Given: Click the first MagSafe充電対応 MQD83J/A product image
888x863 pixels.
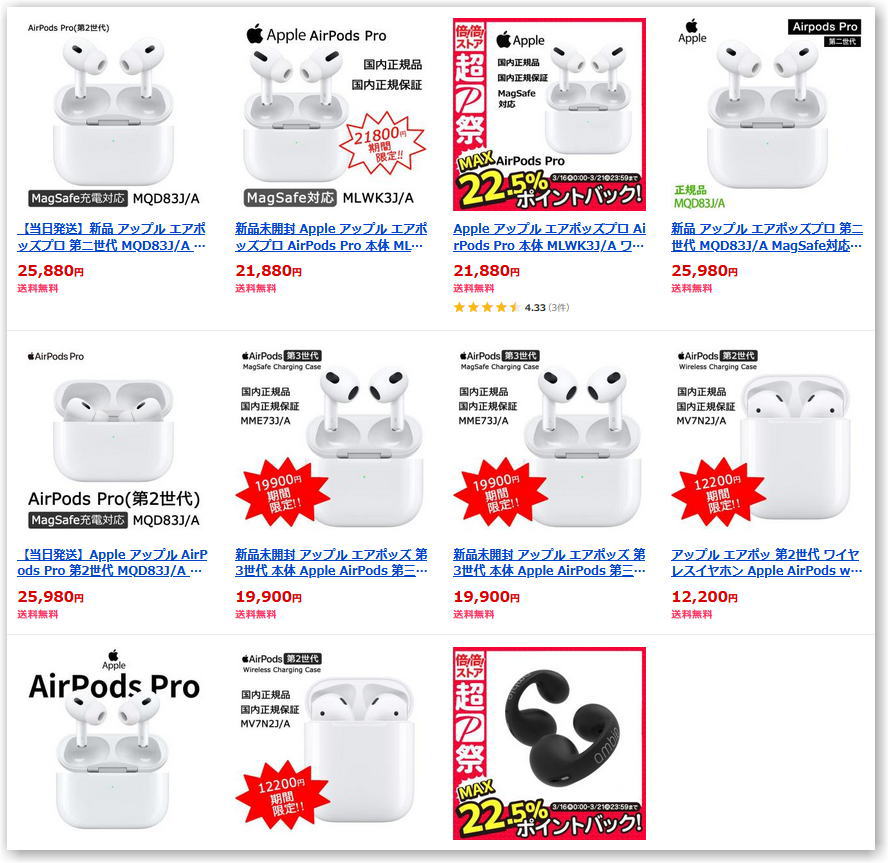Looking at the screenshot, I should point(113,114).
